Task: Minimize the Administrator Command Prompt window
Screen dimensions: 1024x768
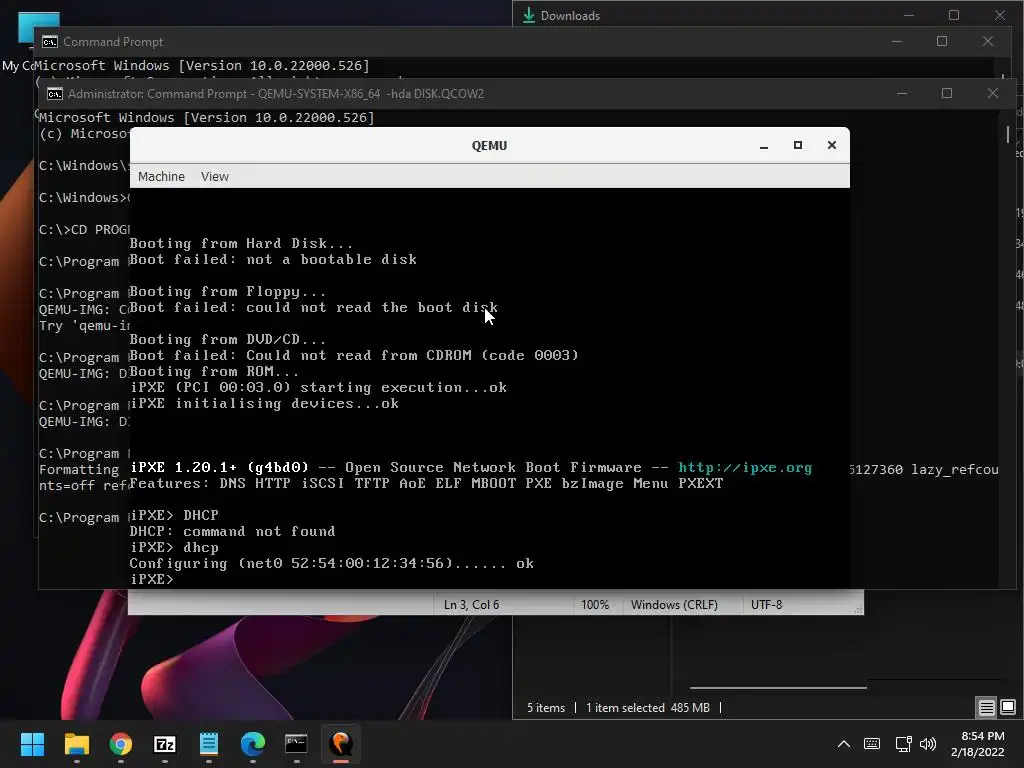Action: (902, 93)
